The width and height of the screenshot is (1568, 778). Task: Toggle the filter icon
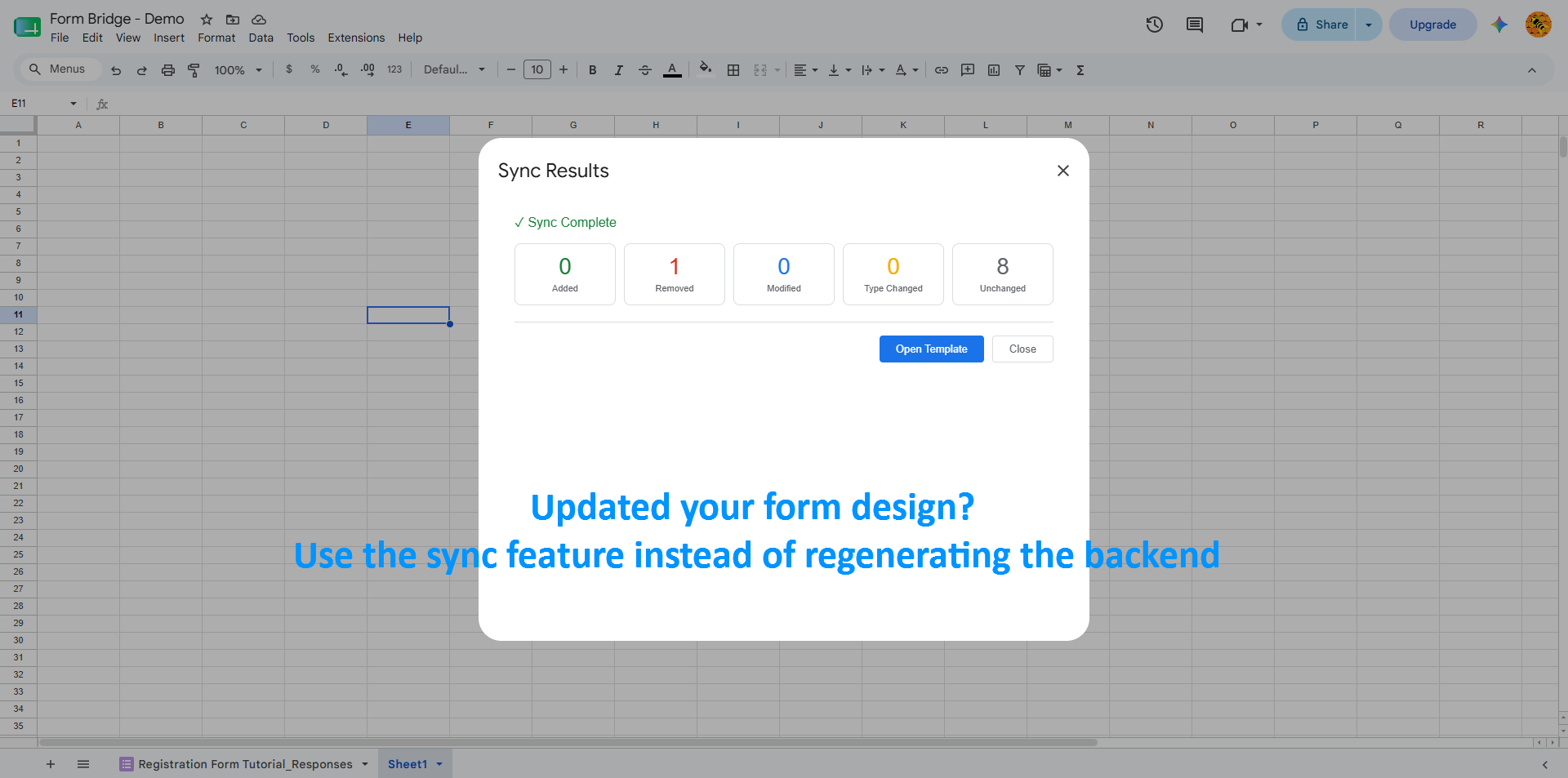pyautogui.click(x=1020, y=70)
